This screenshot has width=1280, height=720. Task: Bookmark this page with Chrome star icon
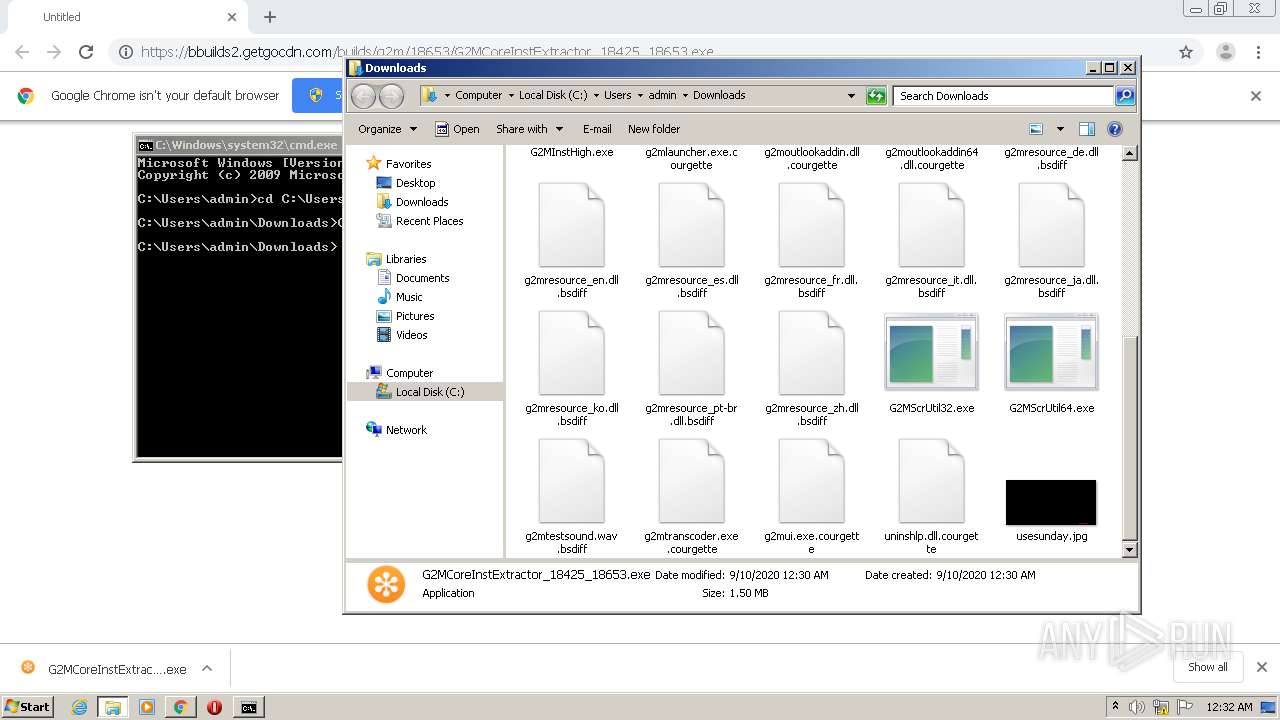tap(1186, 52)
